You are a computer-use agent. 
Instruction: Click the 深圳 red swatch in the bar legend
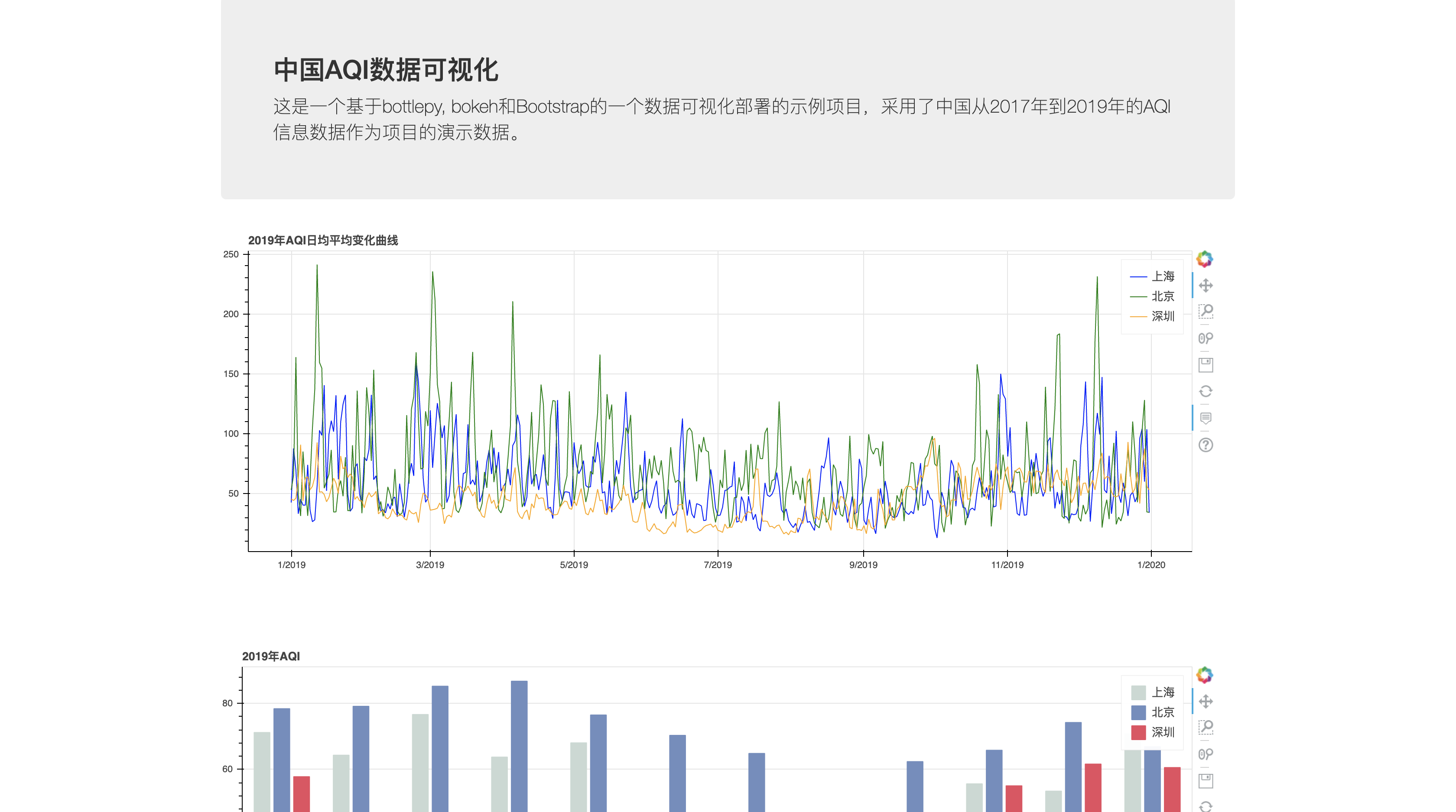click(x=1138, y=732)
